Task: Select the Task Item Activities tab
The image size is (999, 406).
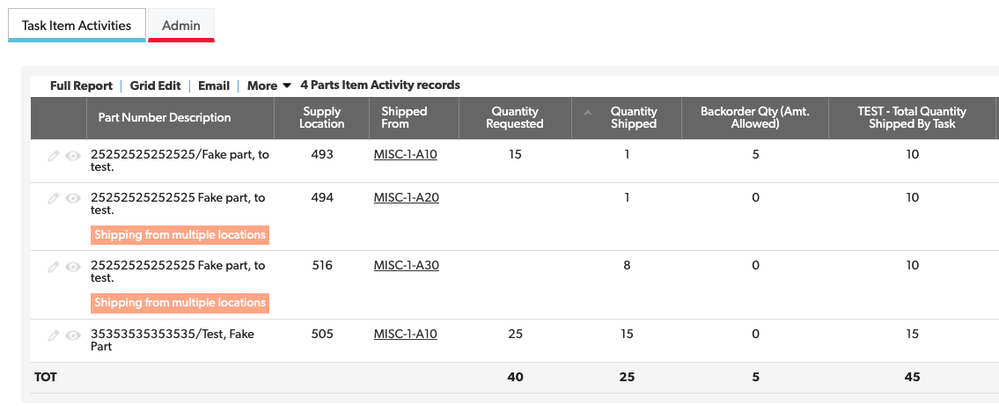Action: [x=76, y=25]
